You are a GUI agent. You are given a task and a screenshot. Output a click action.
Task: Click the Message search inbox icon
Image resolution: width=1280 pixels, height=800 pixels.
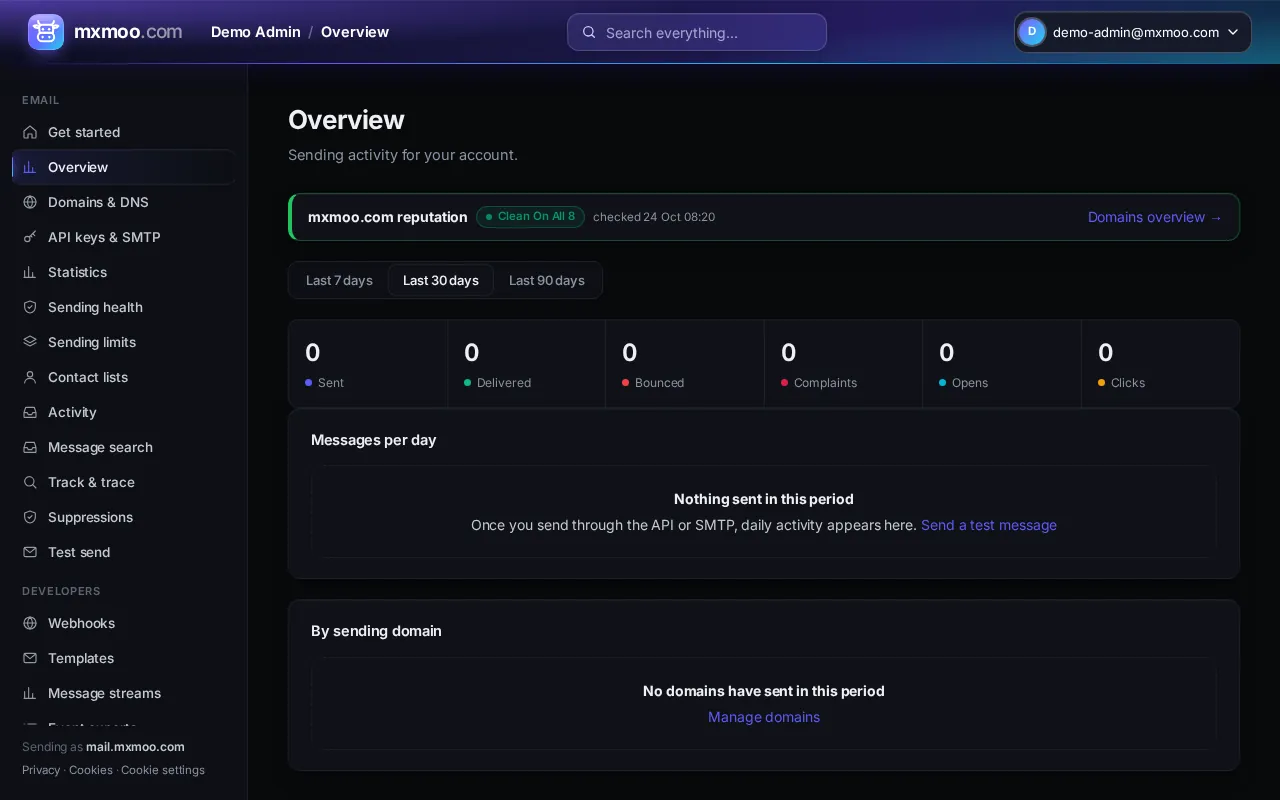[30, 447]
